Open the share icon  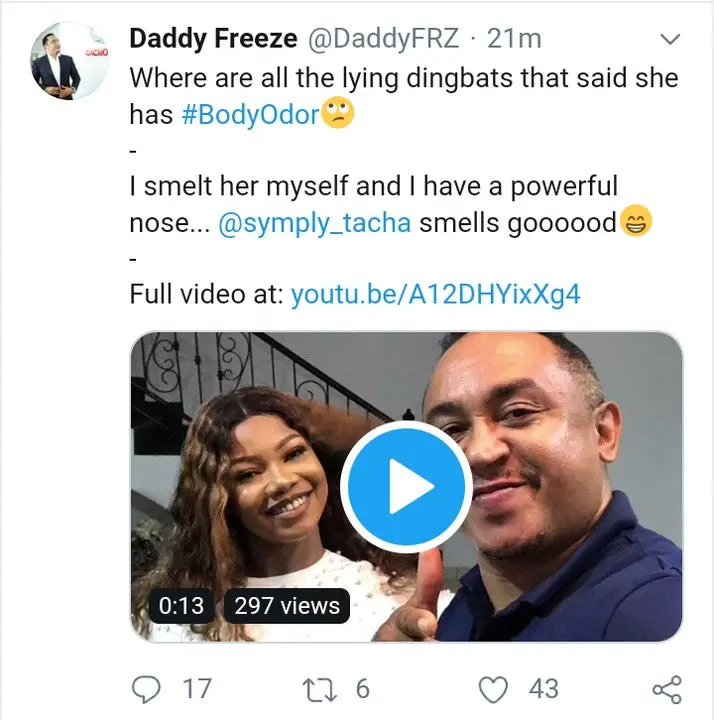(667, 689)
